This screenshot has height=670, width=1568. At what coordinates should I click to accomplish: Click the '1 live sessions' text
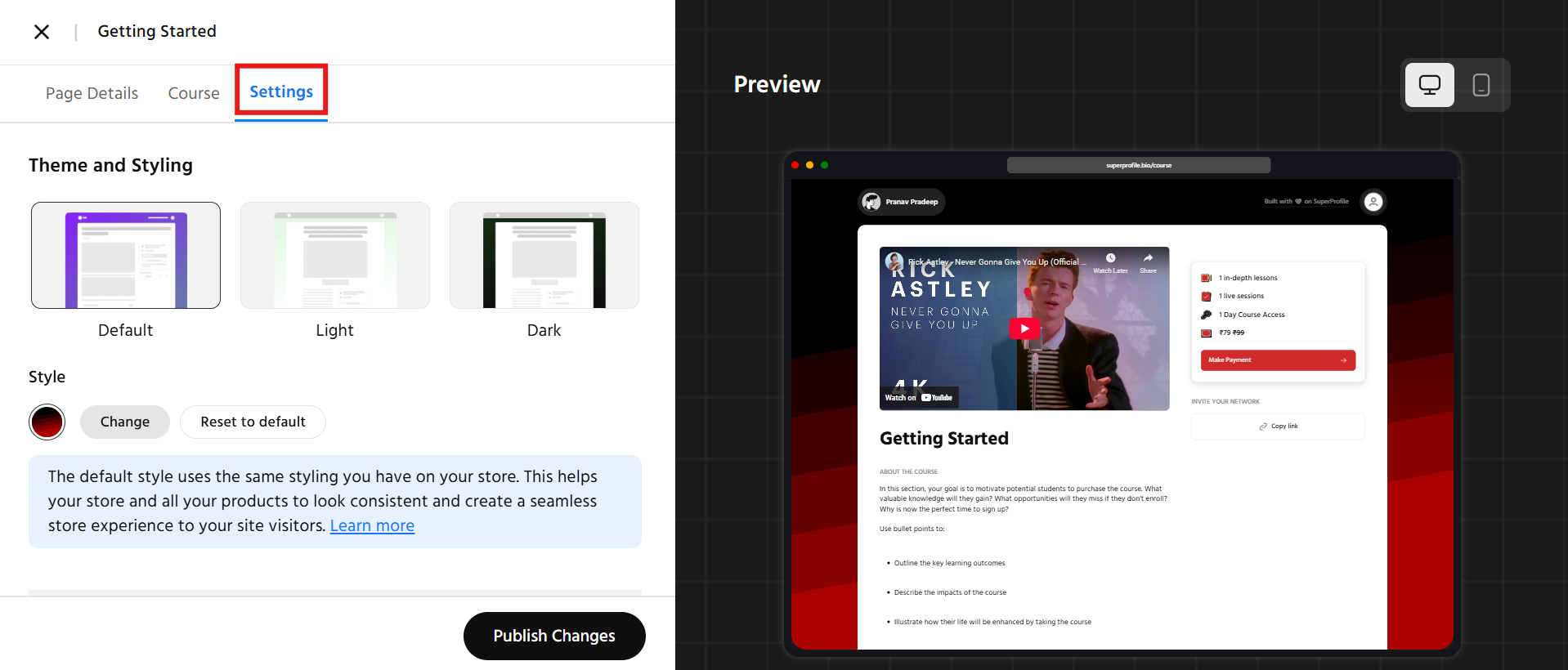[1241, 297]
